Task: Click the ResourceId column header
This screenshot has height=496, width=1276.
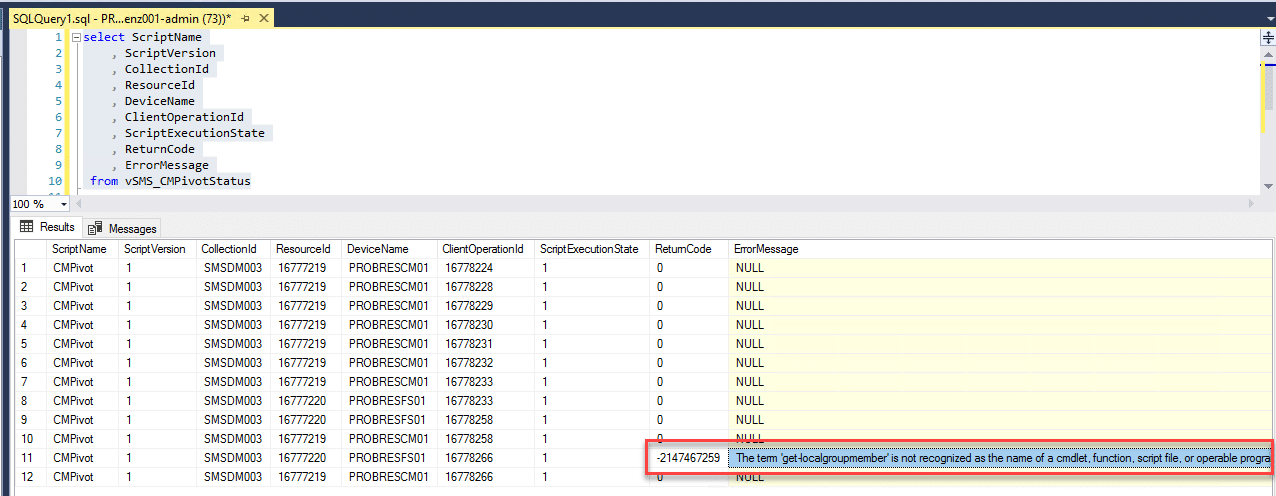Action: point(304,248)
